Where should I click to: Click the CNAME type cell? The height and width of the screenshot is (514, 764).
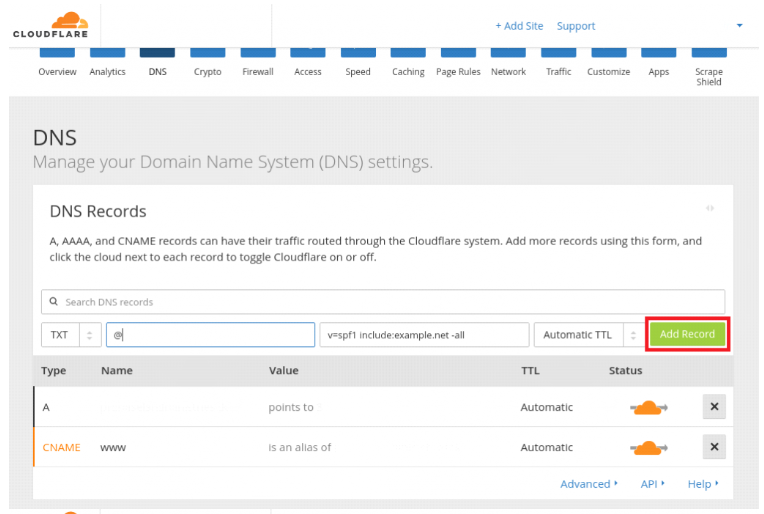tap(61, 447)
